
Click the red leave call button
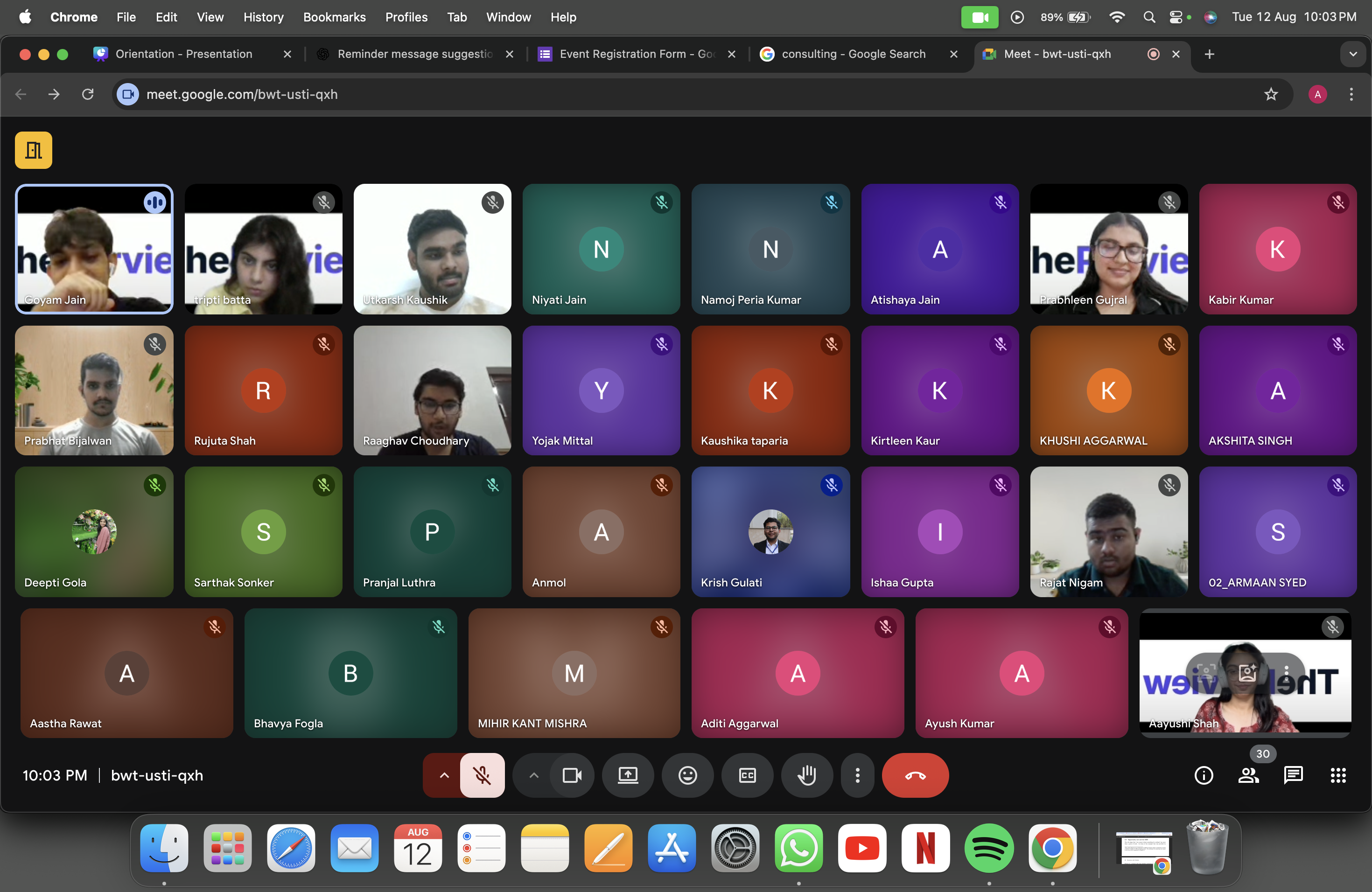[x=915, y=776]
